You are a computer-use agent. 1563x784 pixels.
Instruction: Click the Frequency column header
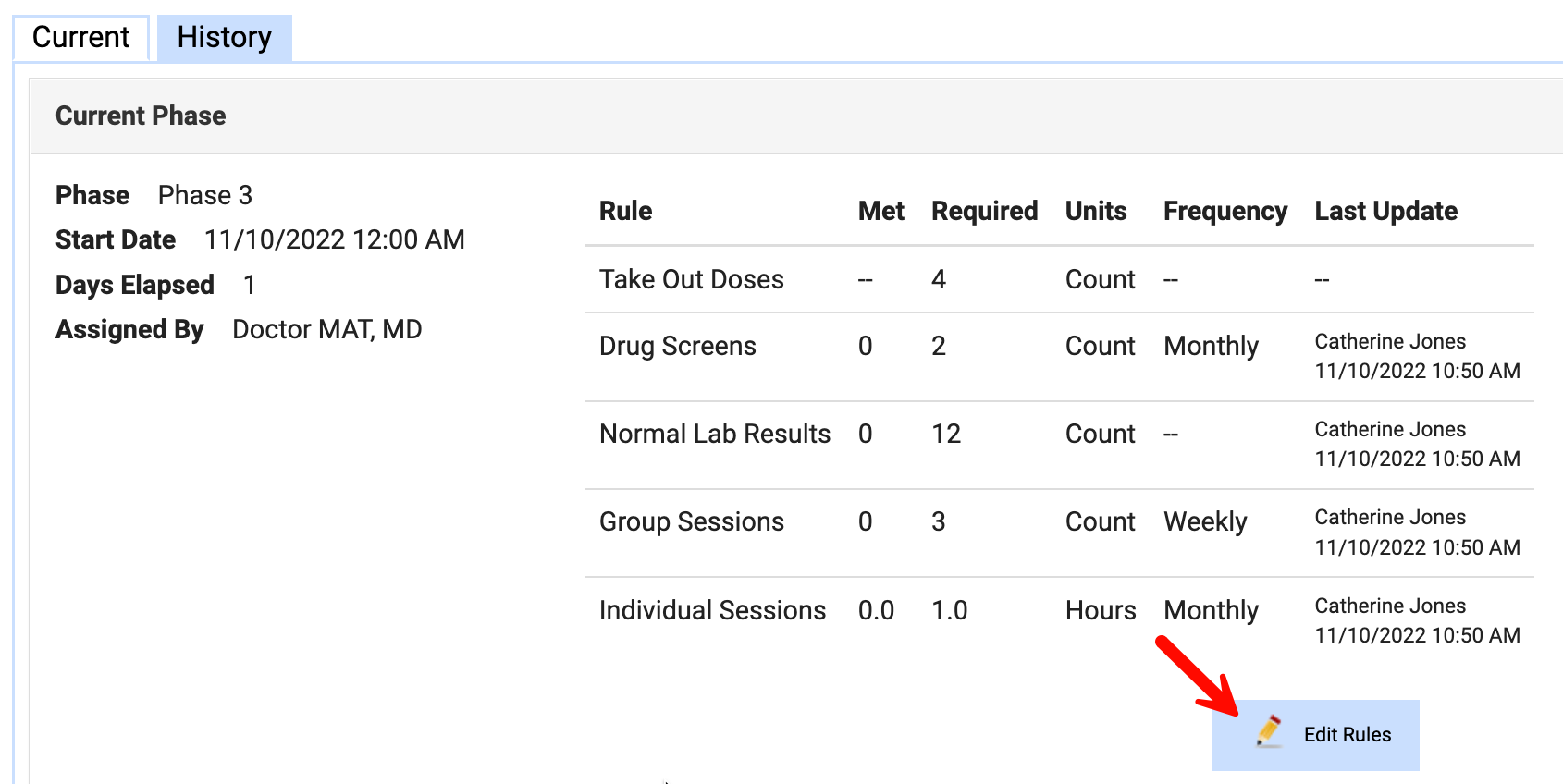click(1225, 211)
